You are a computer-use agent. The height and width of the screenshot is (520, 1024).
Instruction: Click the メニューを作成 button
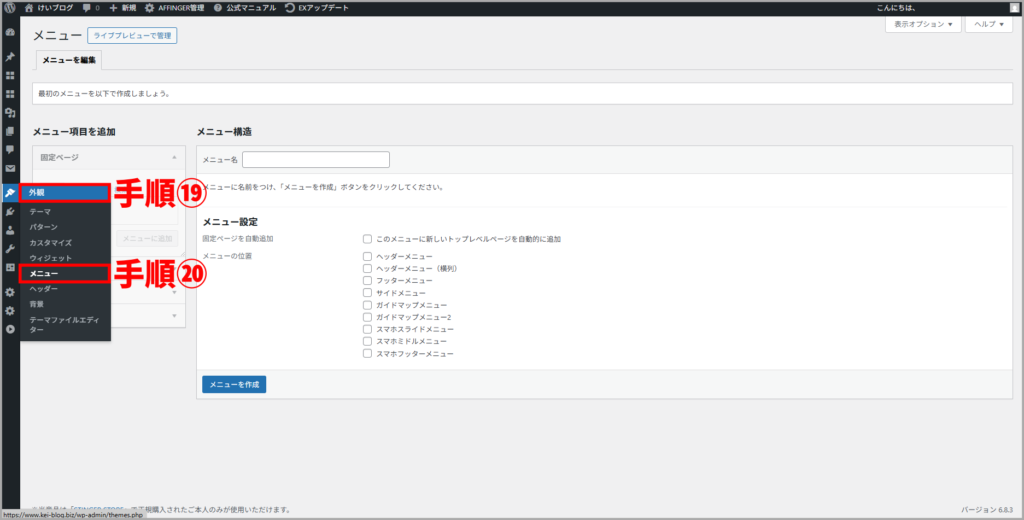tap(234, 384)
